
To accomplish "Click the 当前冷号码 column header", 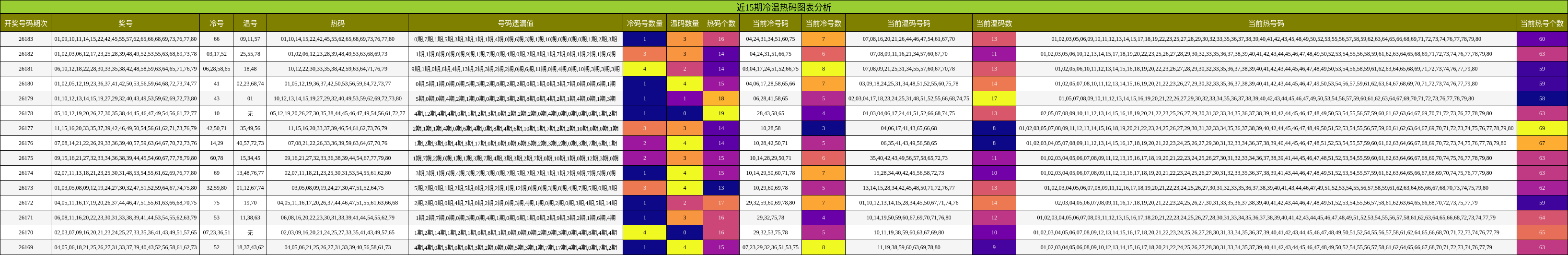I will point(771,24).
